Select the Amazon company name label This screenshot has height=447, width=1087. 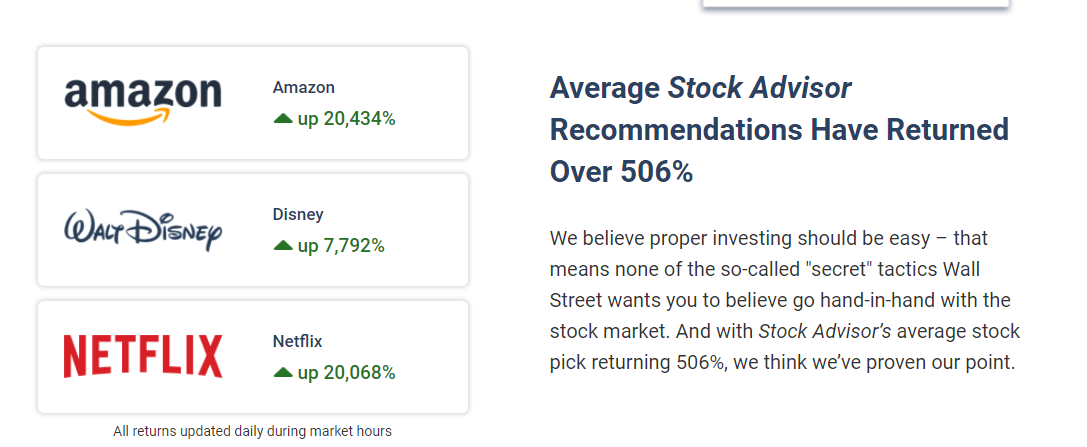click(x=304, y=88)
